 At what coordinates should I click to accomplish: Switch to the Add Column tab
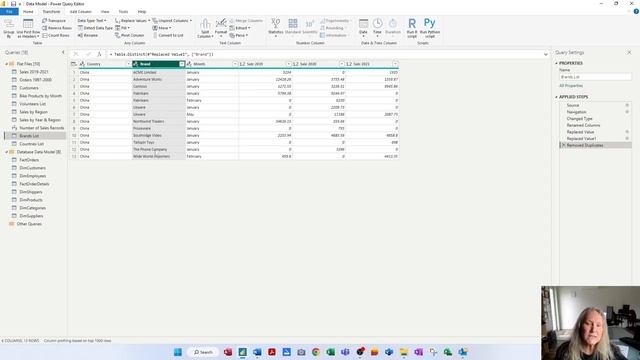click(80, 12)
